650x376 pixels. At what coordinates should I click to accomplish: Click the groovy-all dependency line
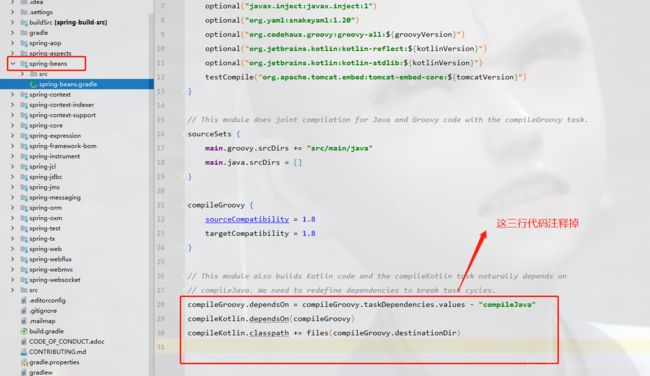coord(335,34)
